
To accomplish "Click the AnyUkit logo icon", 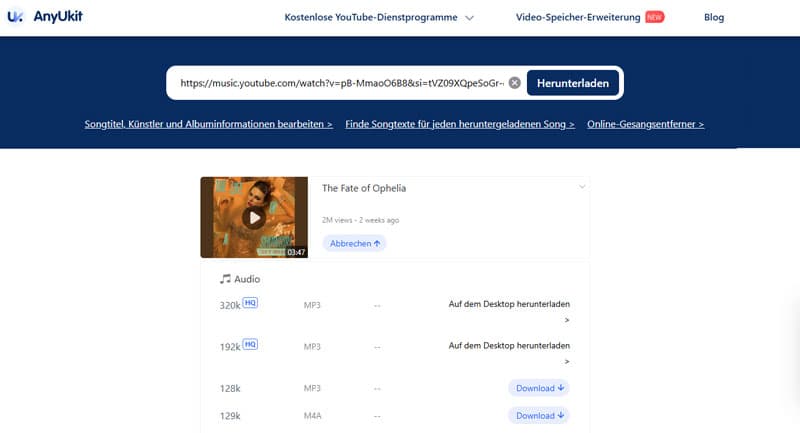I will click(x=15, y=17).
